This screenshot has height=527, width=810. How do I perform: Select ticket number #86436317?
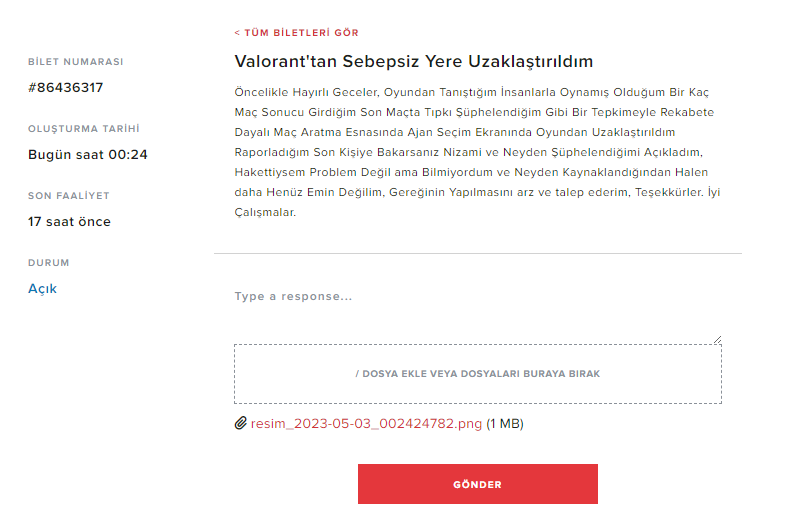pyautogui.click(x=65, y=88)
